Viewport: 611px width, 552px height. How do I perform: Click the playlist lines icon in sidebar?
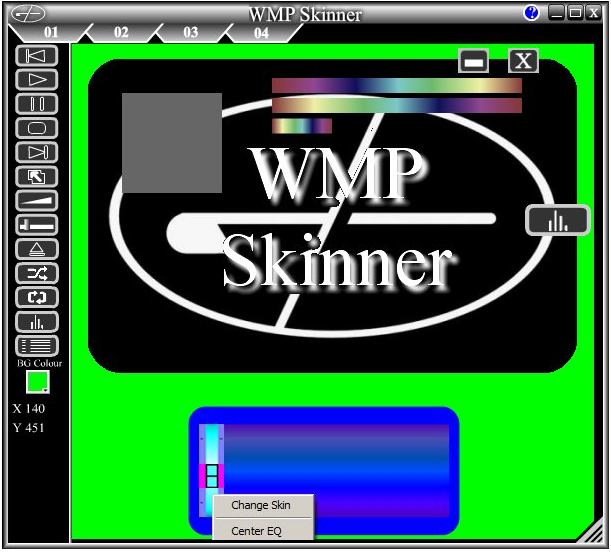point(37,346)
